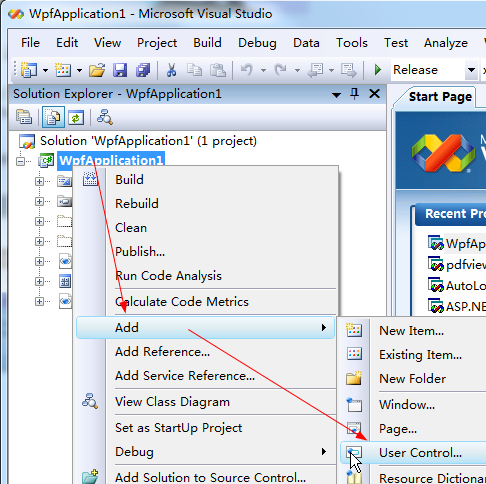
Task: Toggle Show All Files in Solution Explorer
Action: click(53, 117)
